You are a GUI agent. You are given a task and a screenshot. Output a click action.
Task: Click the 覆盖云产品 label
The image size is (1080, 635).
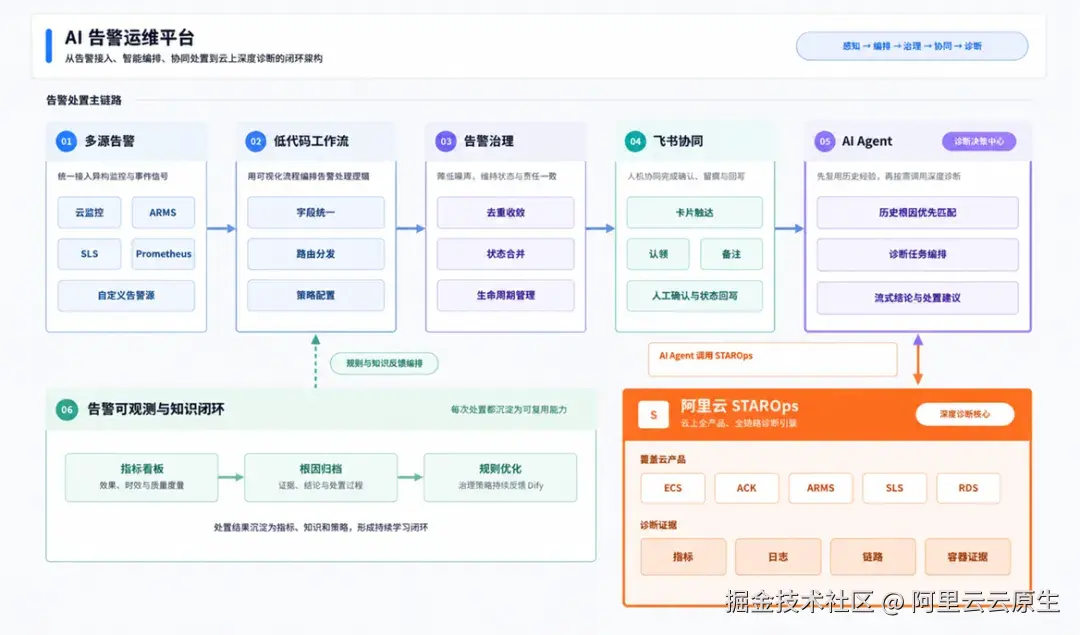tap(663, 459)
